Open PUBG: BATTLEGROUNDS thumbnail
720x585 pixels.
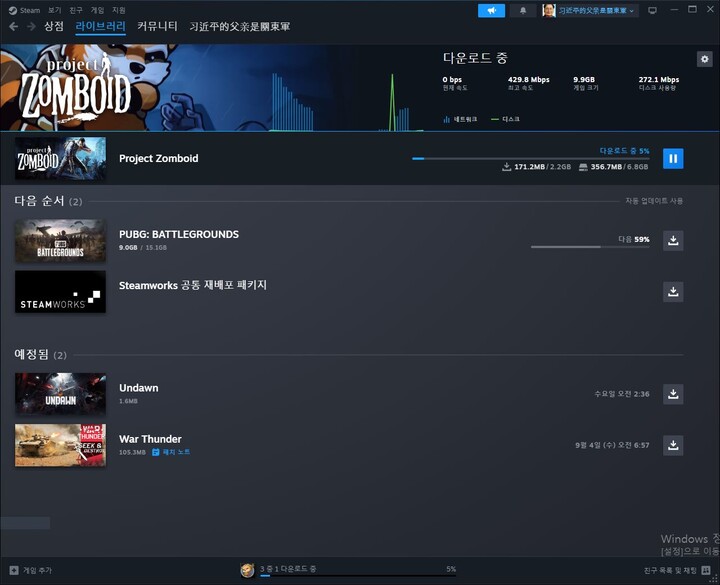[x=60, y=241]
